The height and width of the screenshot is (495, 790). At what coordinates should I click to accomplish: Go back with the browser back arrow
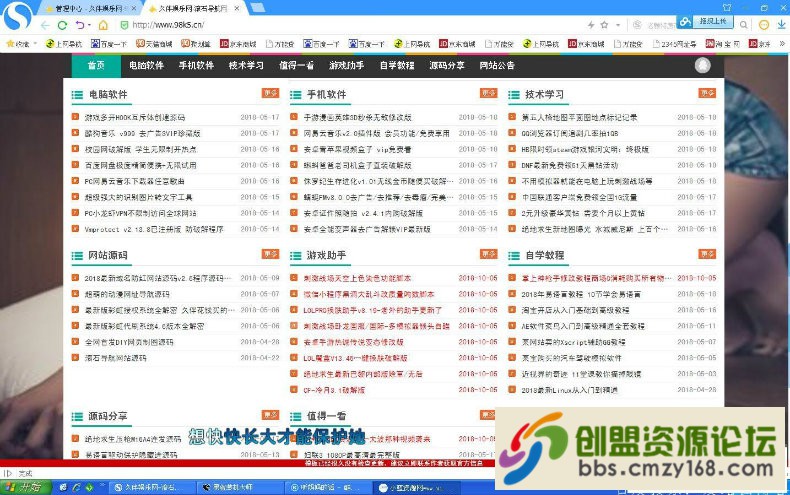(45, 25)
